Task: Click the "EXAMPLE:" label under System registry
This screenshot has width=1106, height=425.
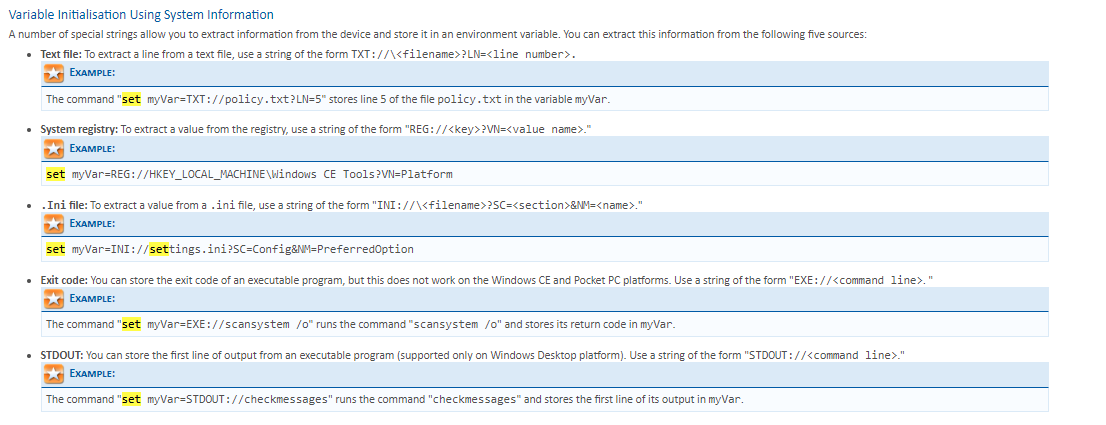Action: point(92,149)
